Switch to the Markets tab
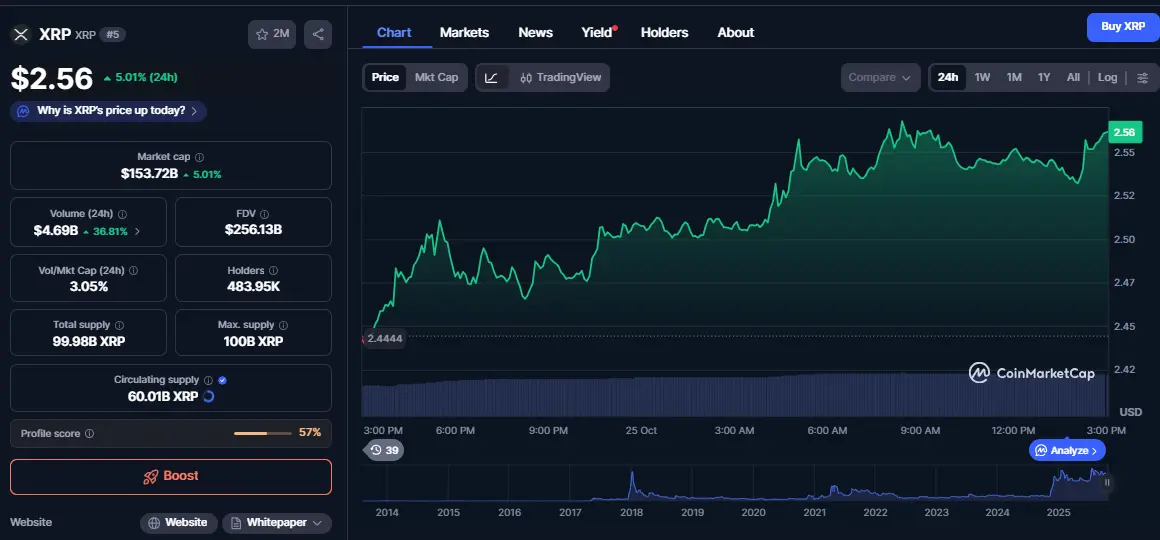The width and height of the screenshot is (1160, 540). (x=464, y=32)
